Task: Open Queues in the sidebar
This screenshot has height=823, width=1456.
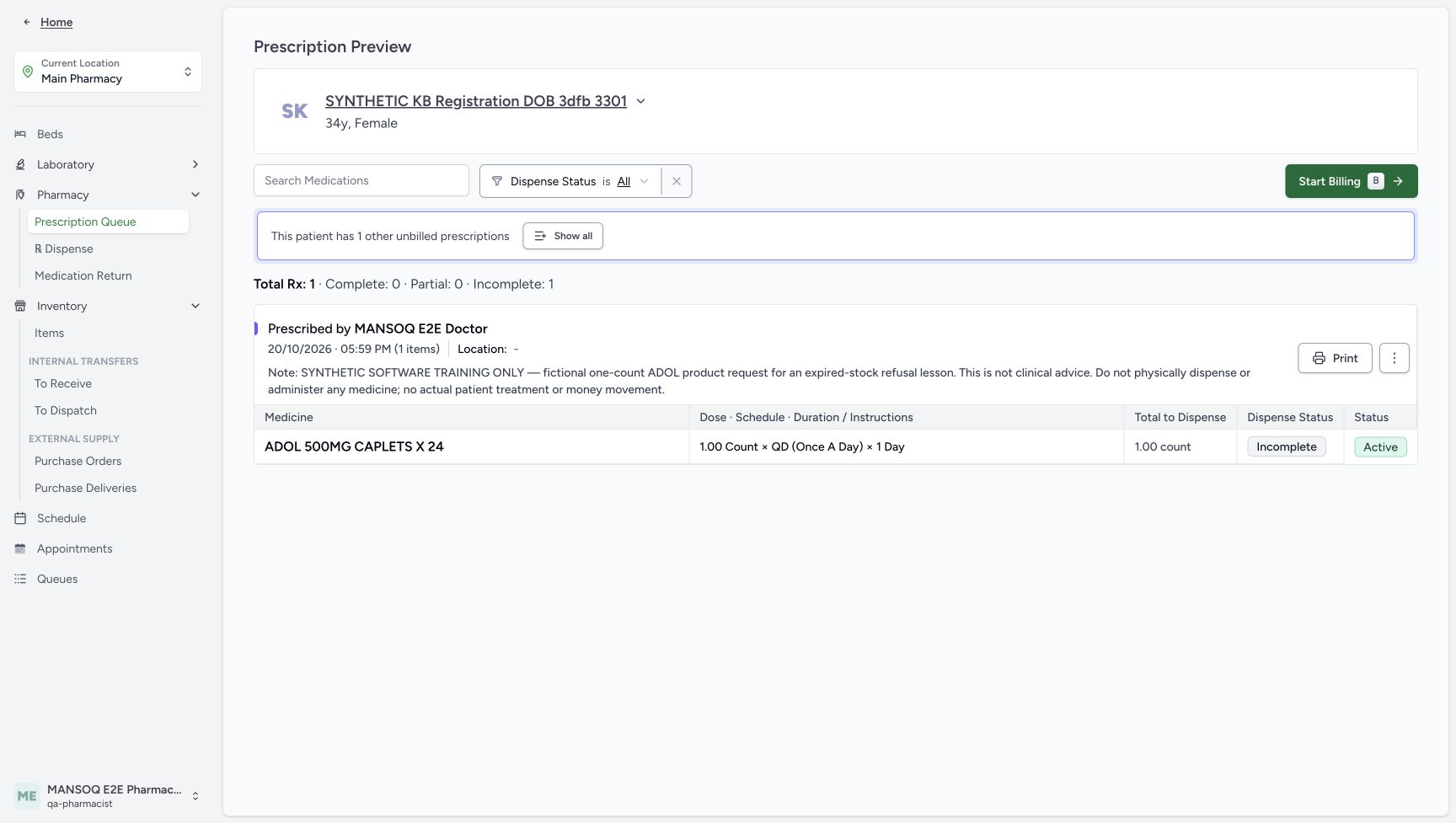Action: tap(57, 579)
